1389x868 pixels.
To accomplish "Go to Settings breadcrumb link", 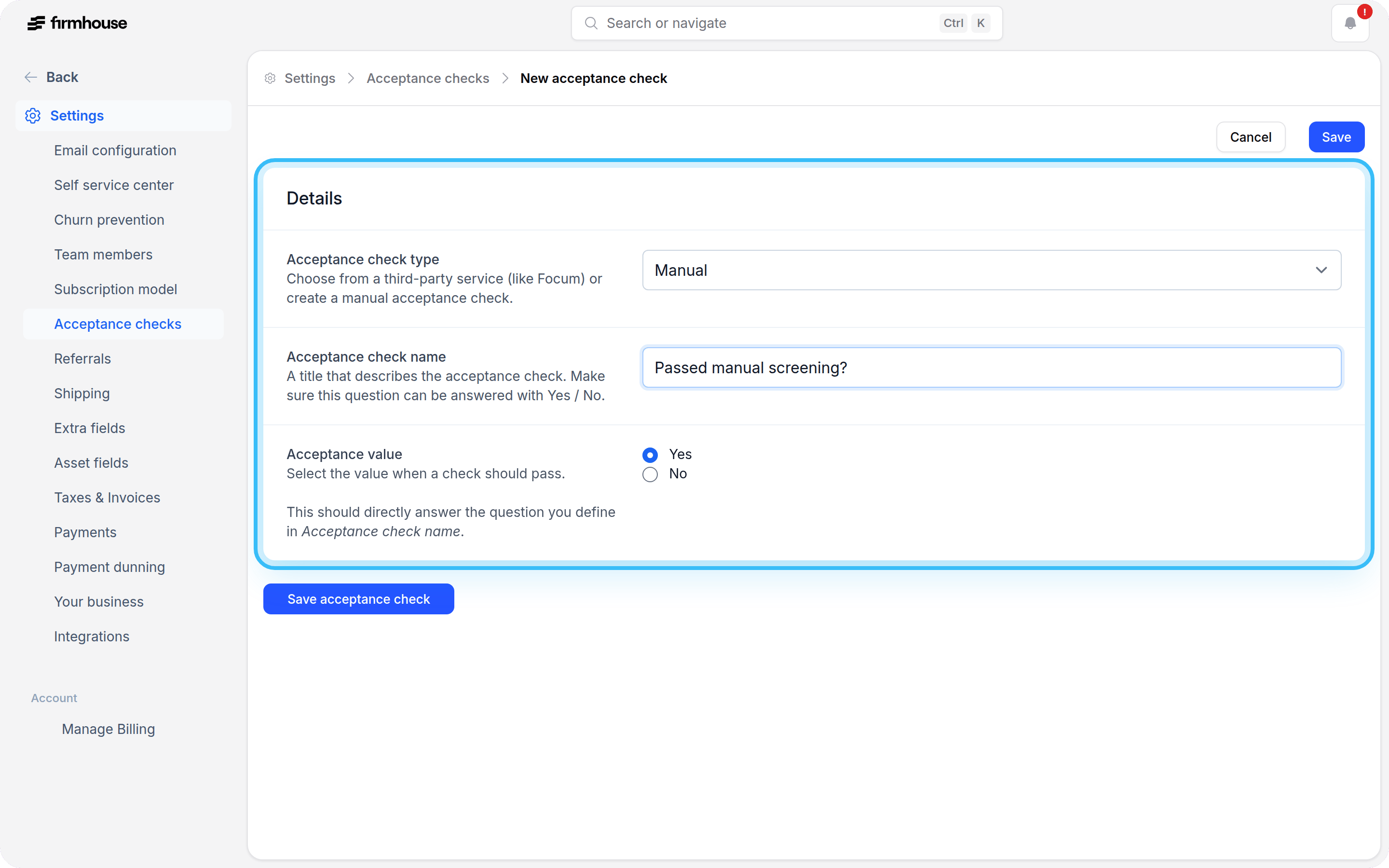I will [310, 78].
